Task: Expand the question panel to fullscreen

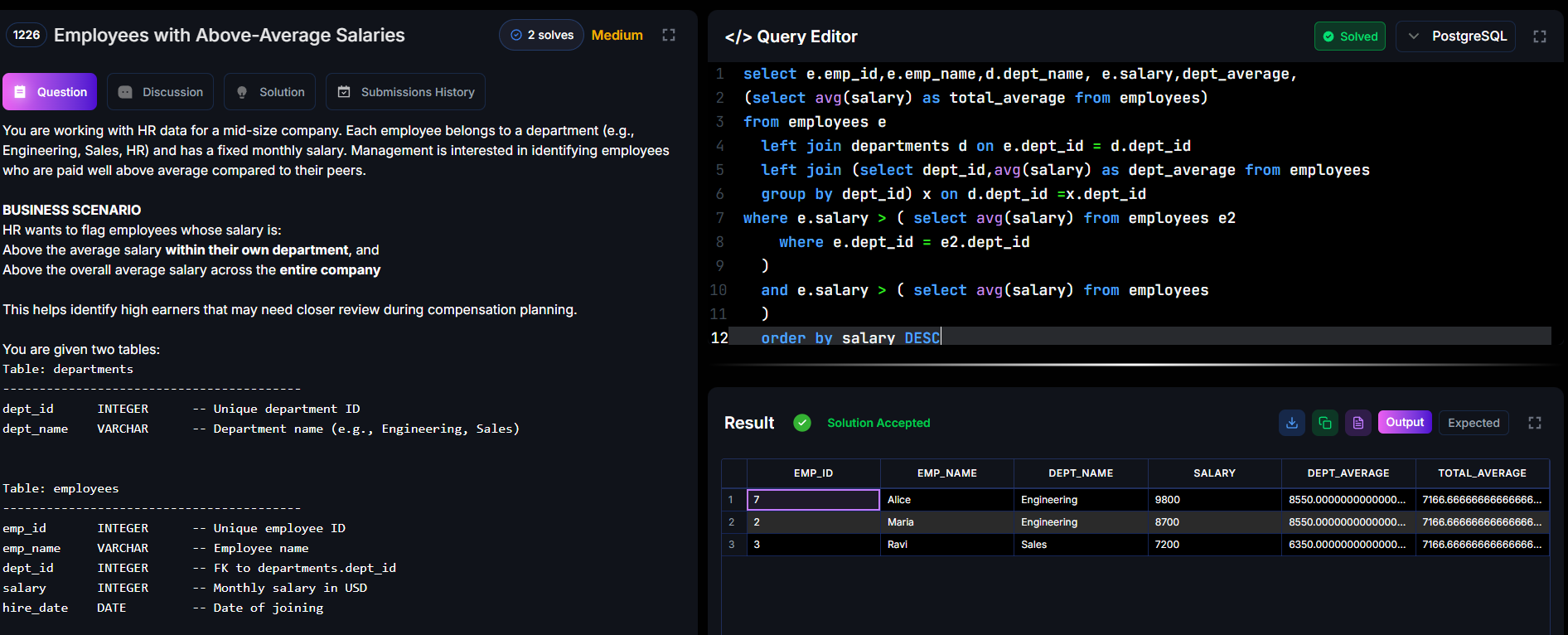Action: pyautogui.click(x=669, y=35)
